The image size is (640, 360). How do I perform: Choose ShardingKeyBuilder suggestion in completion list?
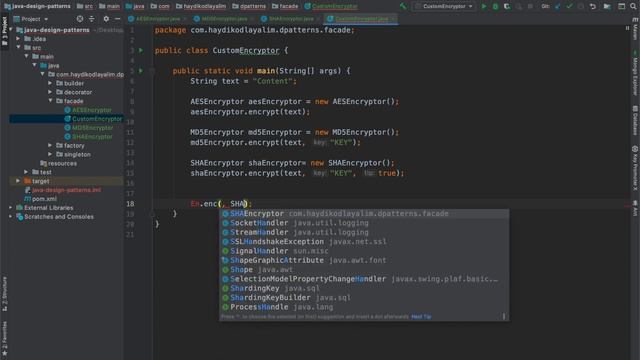pos(364,298)
